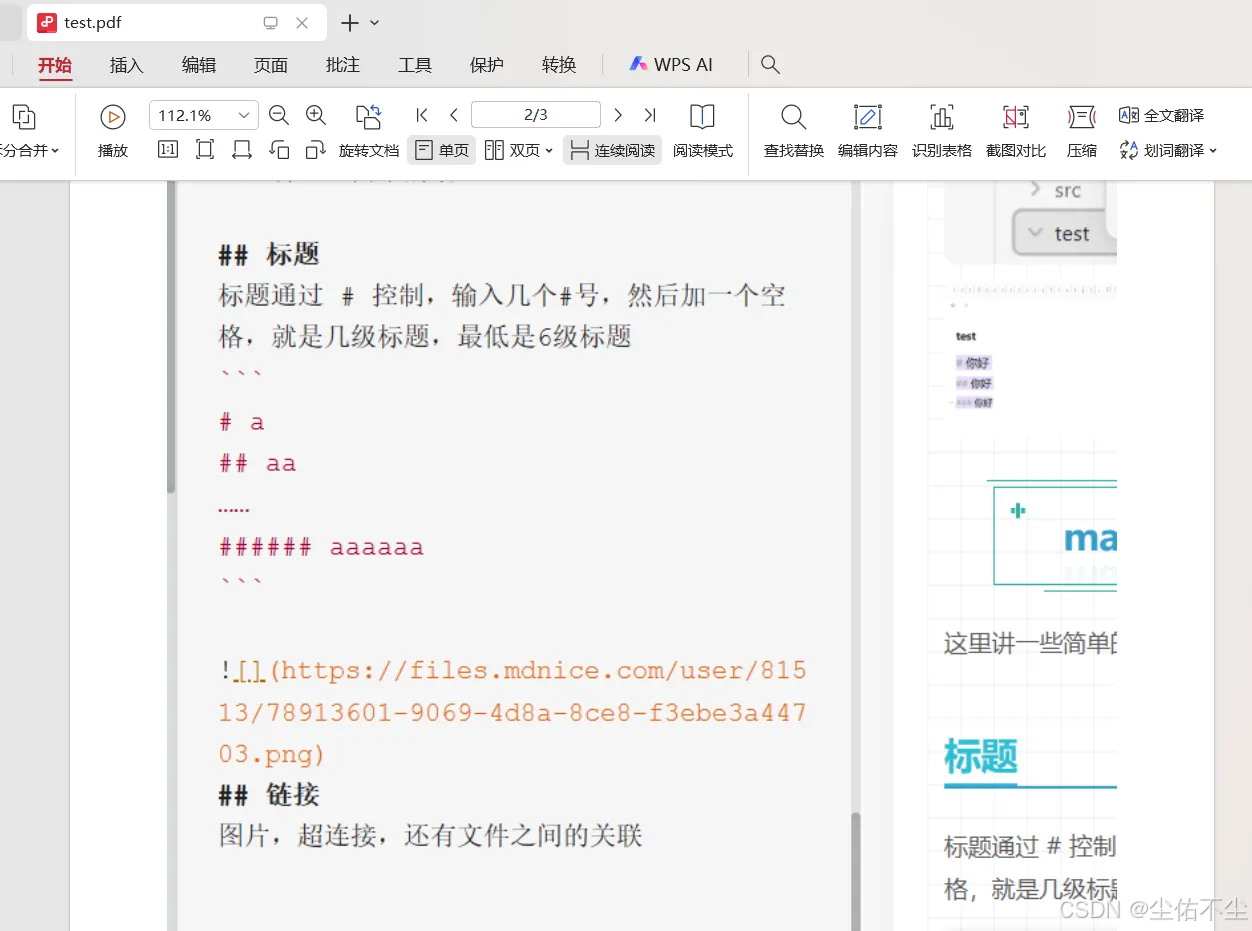
Task: Set view to actual size 1:1
Action: pos(168,150)
